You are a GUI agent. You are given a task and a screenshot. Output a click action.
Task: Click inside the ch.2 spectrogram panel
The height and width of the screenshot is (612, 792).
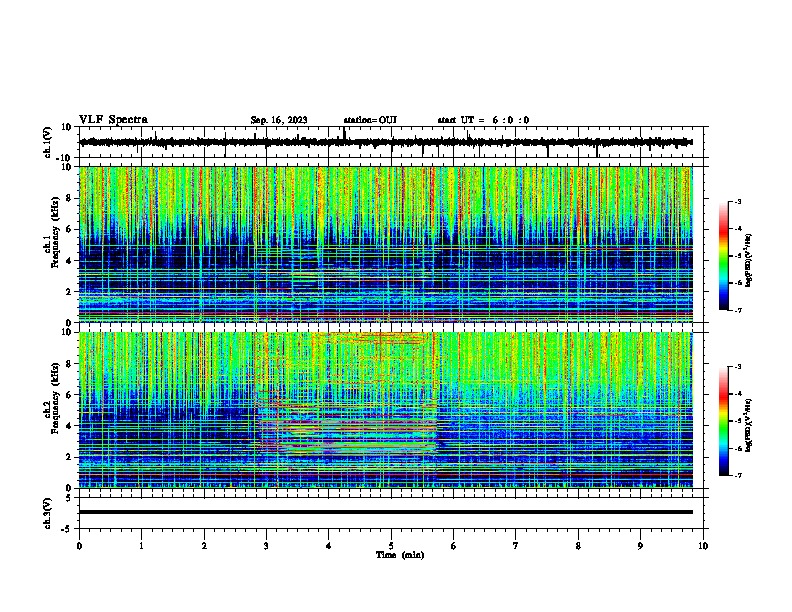click(x=386, y=410)
